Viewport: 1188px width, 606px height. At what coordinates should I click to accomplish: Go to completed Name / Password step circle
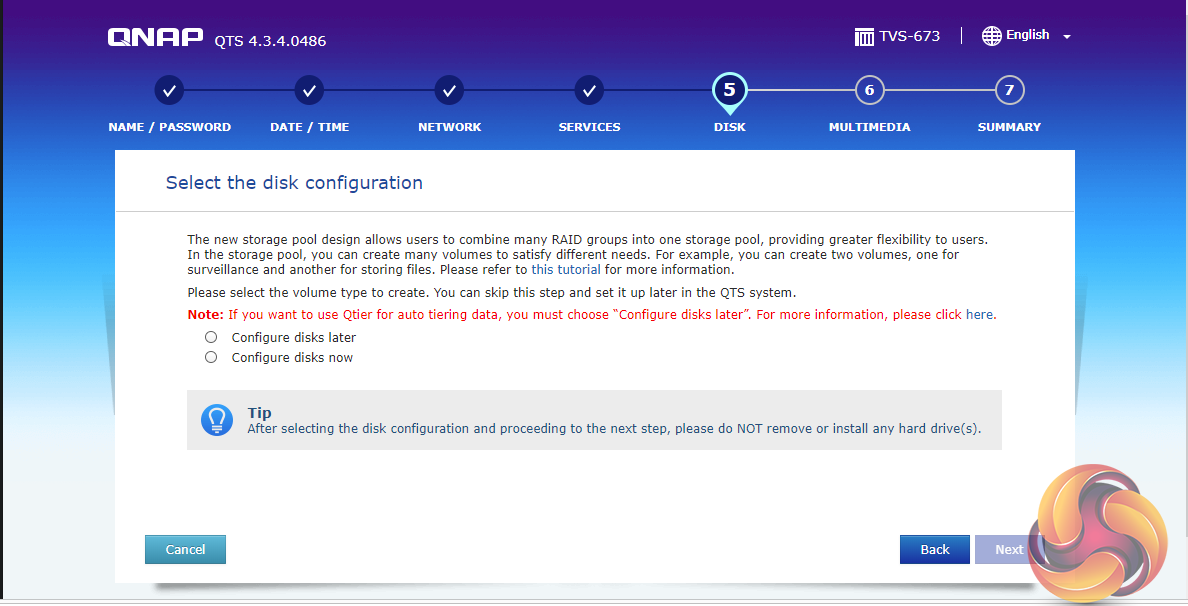click(170, 91)
